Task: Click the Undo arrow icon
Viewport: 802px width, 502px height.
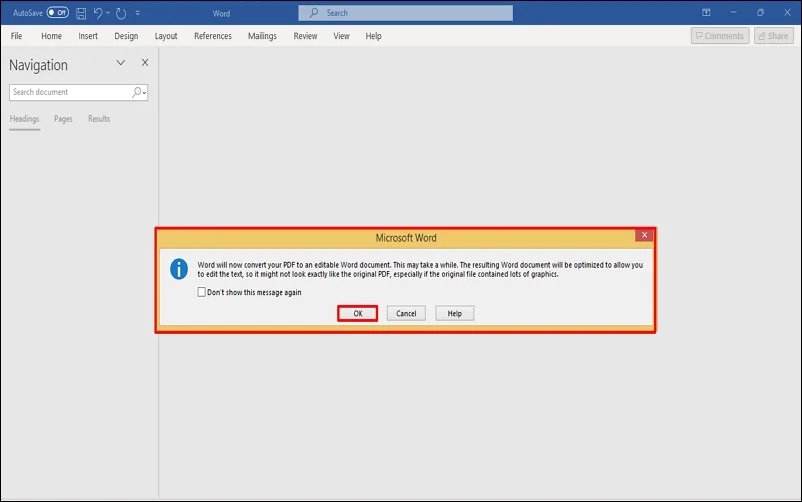Action: 98,13
